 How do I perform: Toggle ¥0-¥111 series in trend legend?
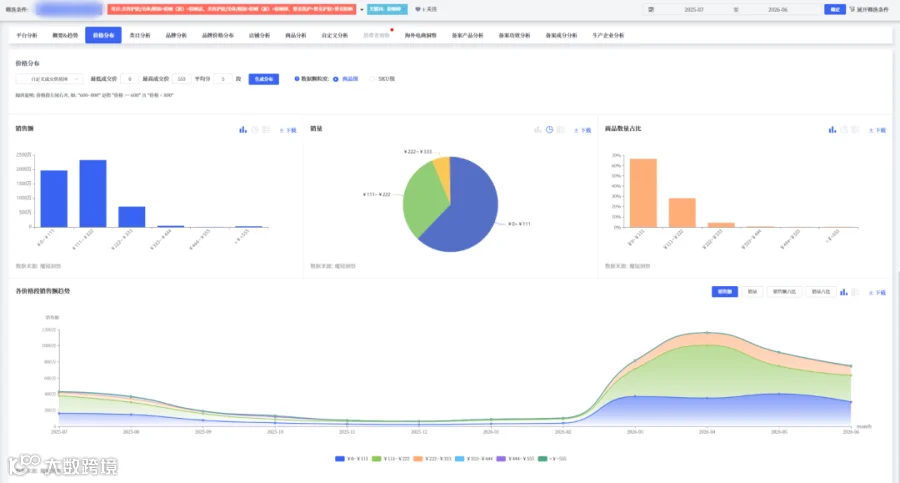pyautogui.click(x=351, y=459)
